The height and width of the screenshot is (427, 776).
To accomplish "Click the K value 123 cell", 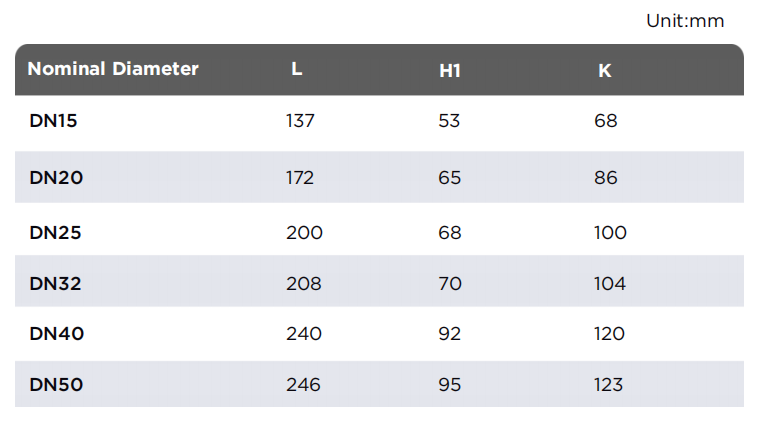I will (x=608, y=384).
